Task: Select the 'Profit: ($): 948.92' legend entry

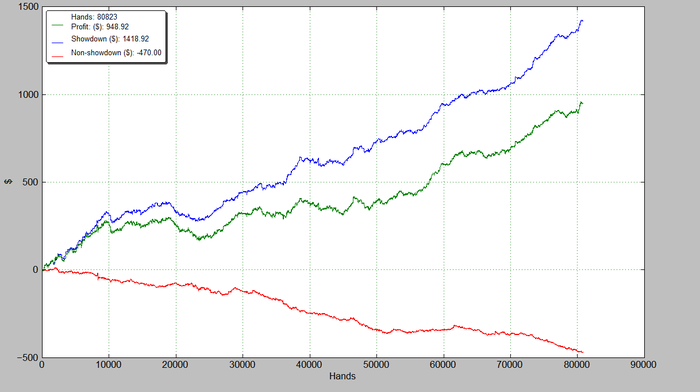Action: point(100,27)
